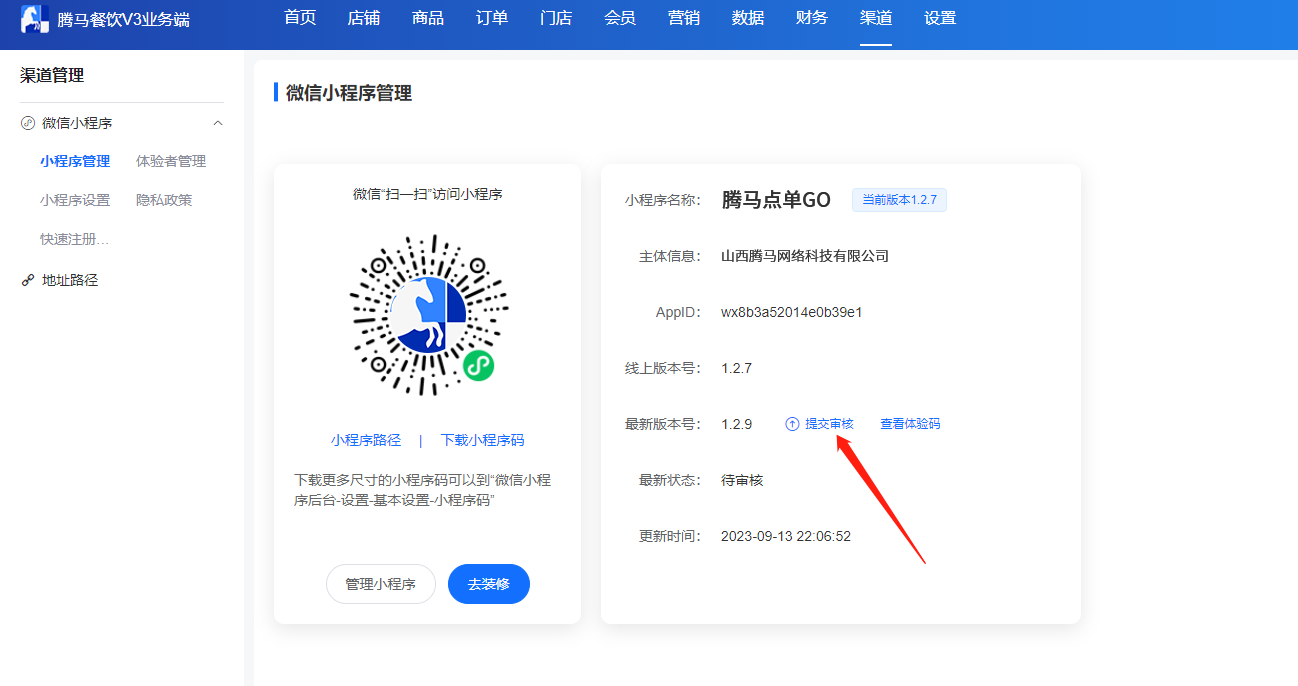
Task: Click the 管理小程序 button
Action: (381, 584)
